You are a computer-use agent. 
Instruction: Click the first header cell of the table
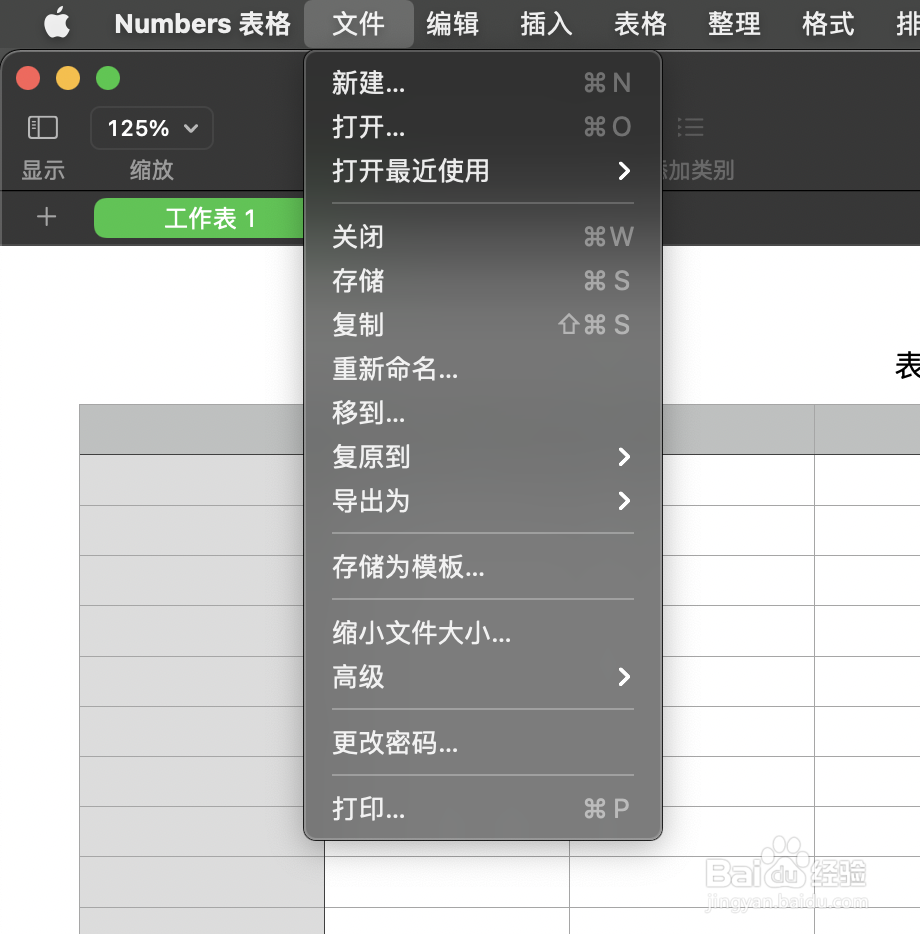[x=192, y=429]
